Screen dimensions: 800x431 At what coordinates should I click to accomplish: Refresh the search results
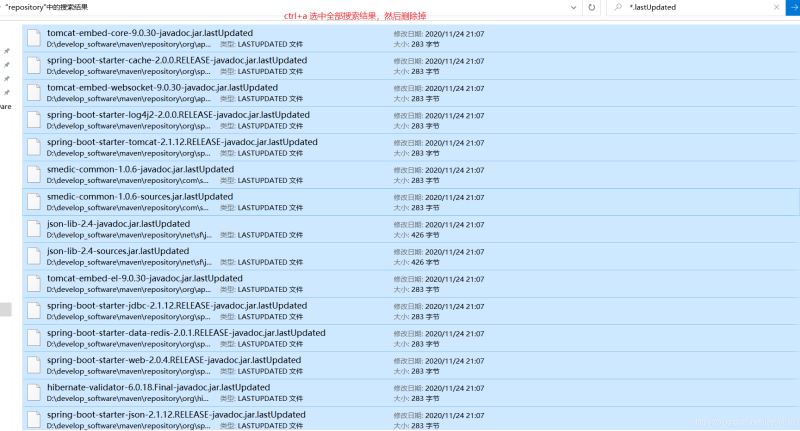(x=592, y=7)
